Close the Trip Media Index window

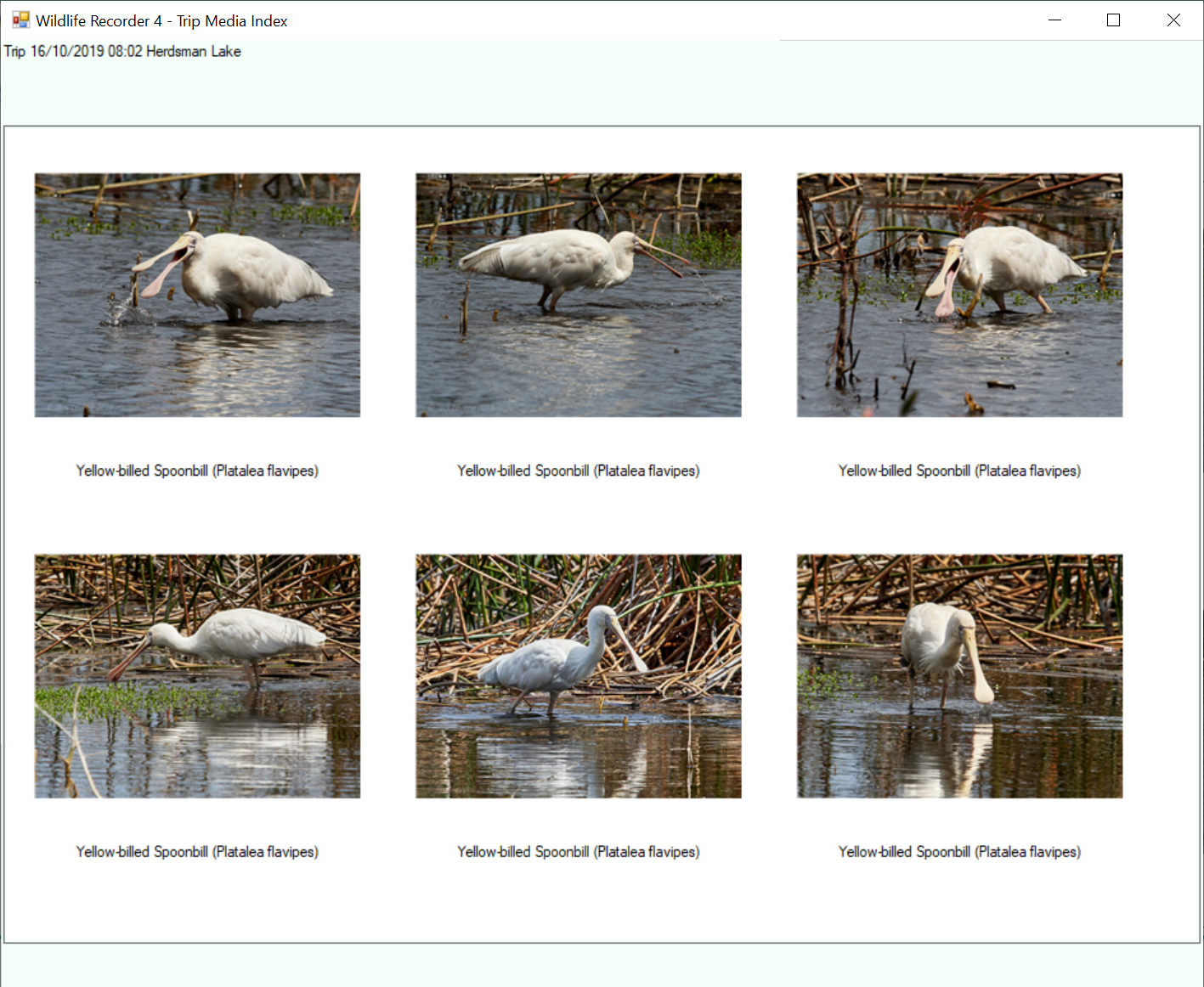tap(1173, 20)
